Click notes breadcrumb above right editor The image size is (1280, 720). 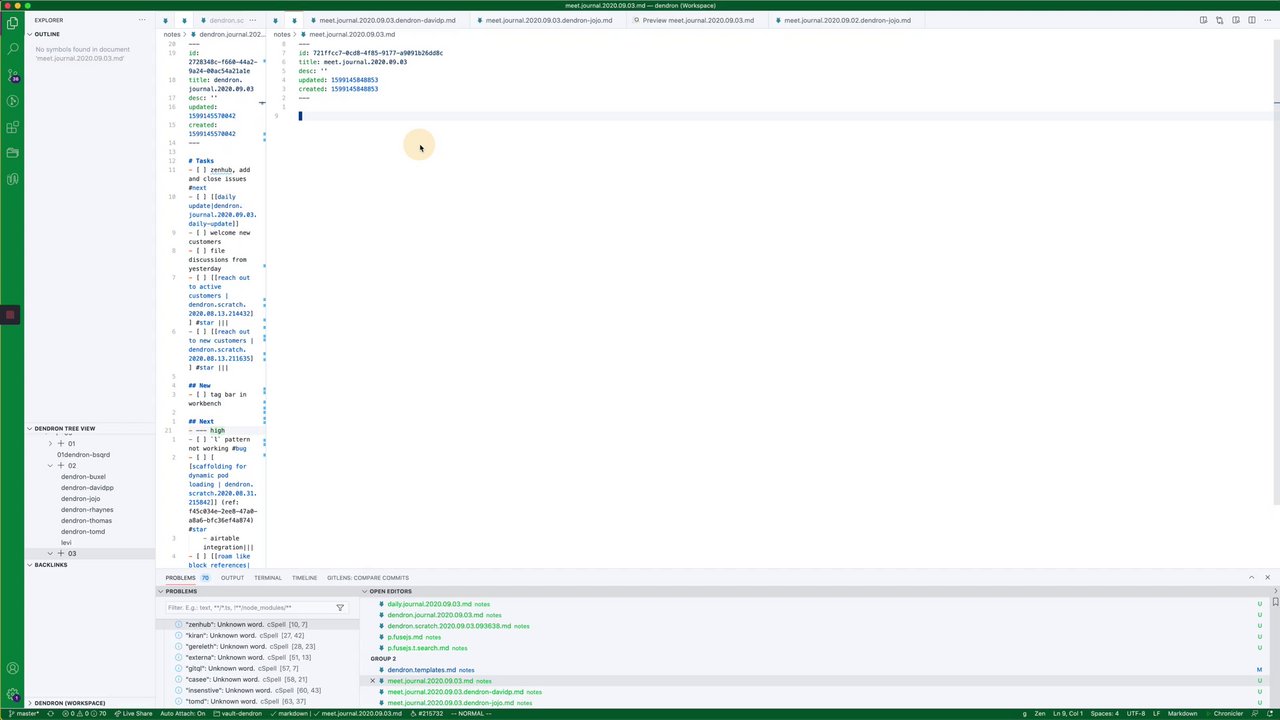pos(282,34)
